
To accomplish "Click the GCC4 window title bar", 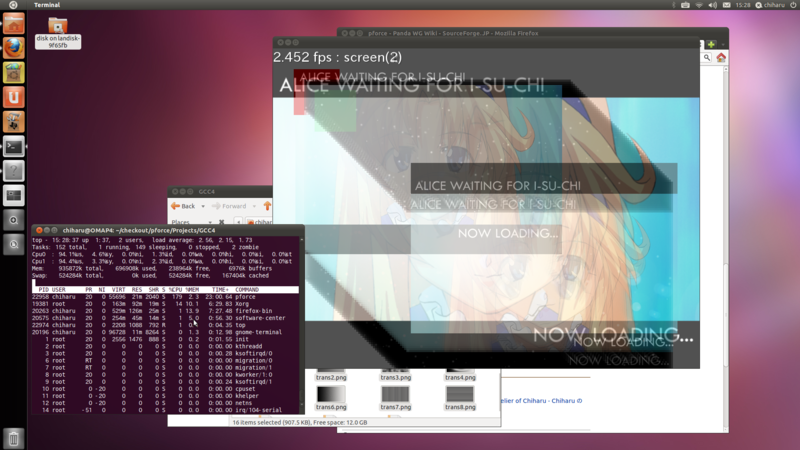I will point(220,191).
